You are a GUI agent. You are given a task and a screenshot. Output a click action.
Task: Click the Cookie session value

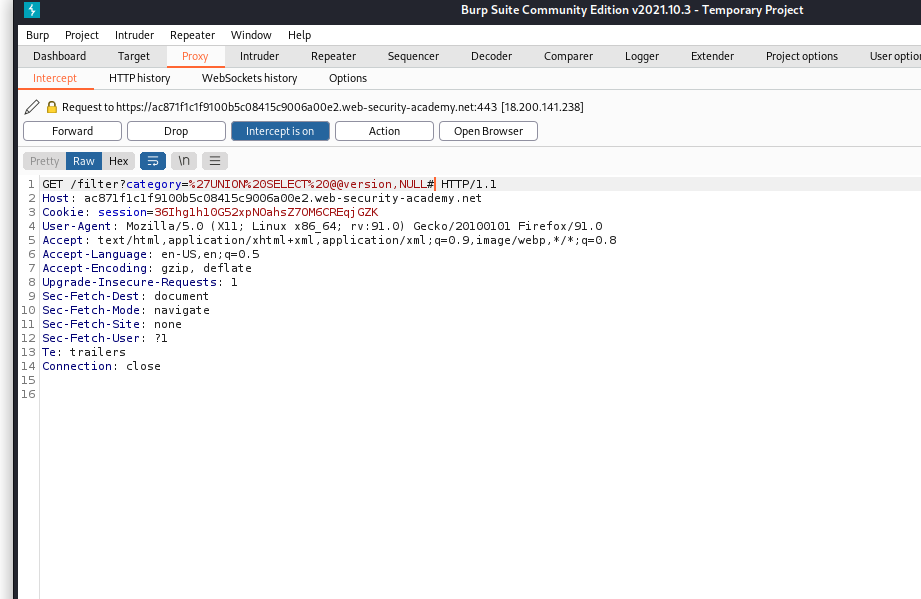coord(266,213)
